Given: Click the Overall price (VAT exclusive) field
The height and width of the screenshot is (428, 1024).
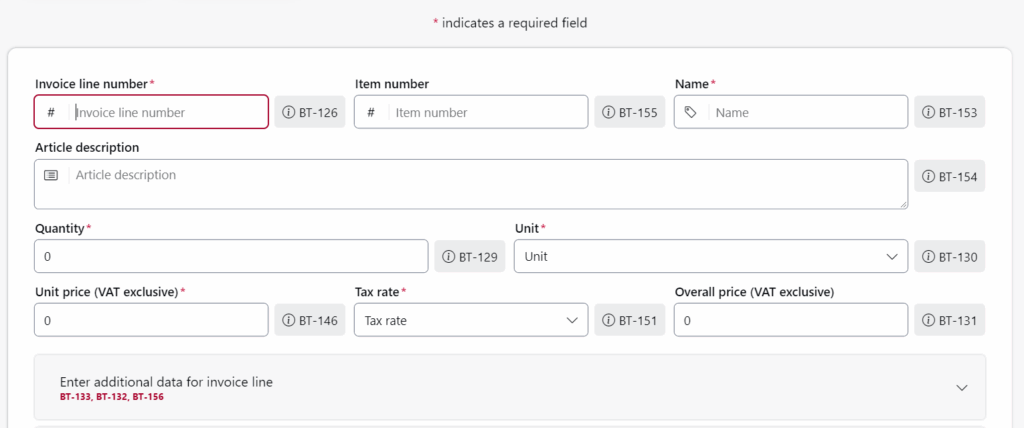Looking at the screenshot, I should (x=791, y=320).
